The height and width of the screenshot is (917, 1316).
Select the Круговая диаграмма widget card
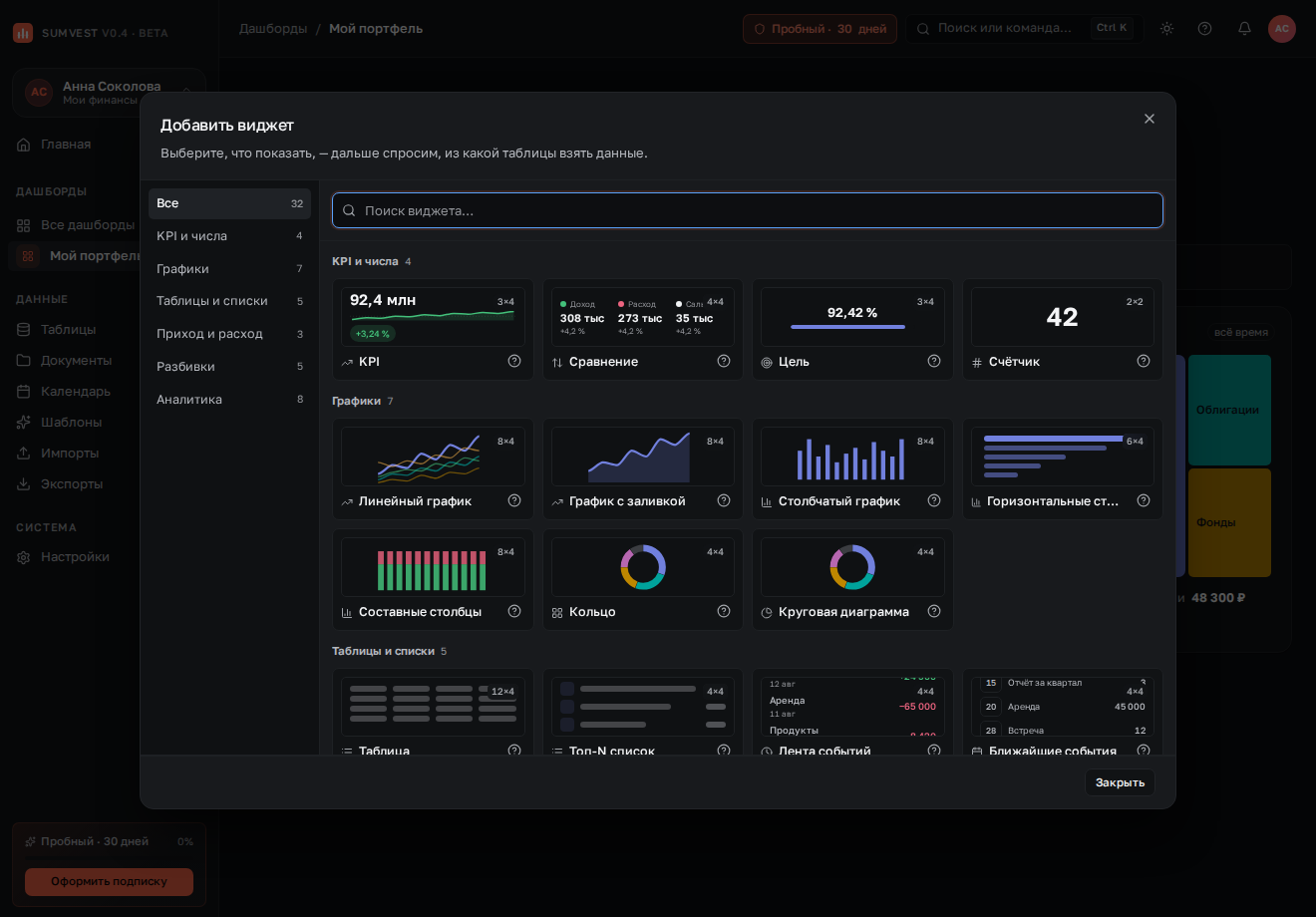point(852,579)
